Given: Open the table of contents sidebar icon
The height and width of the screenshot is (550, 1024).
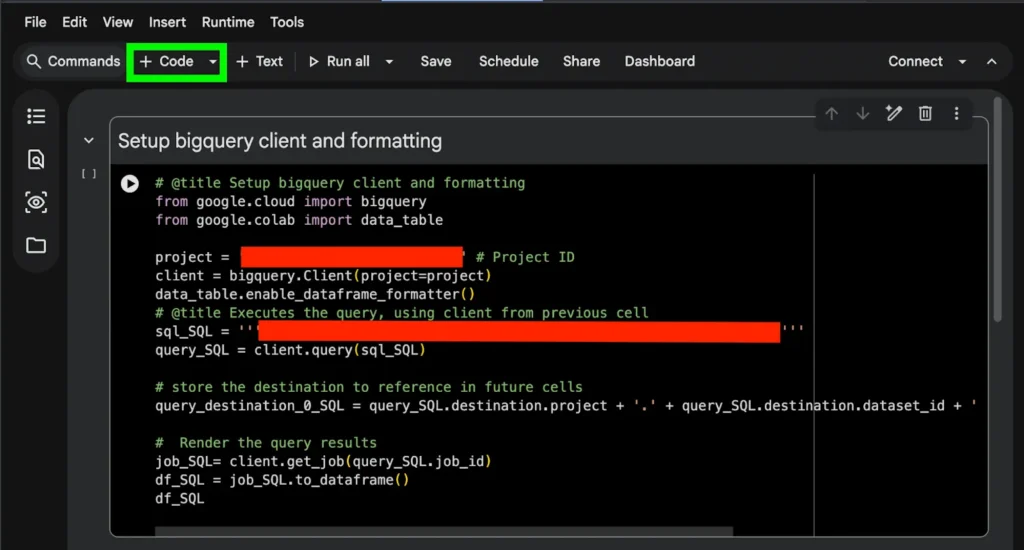Looking at the screenshot, I should coord(36,117).
